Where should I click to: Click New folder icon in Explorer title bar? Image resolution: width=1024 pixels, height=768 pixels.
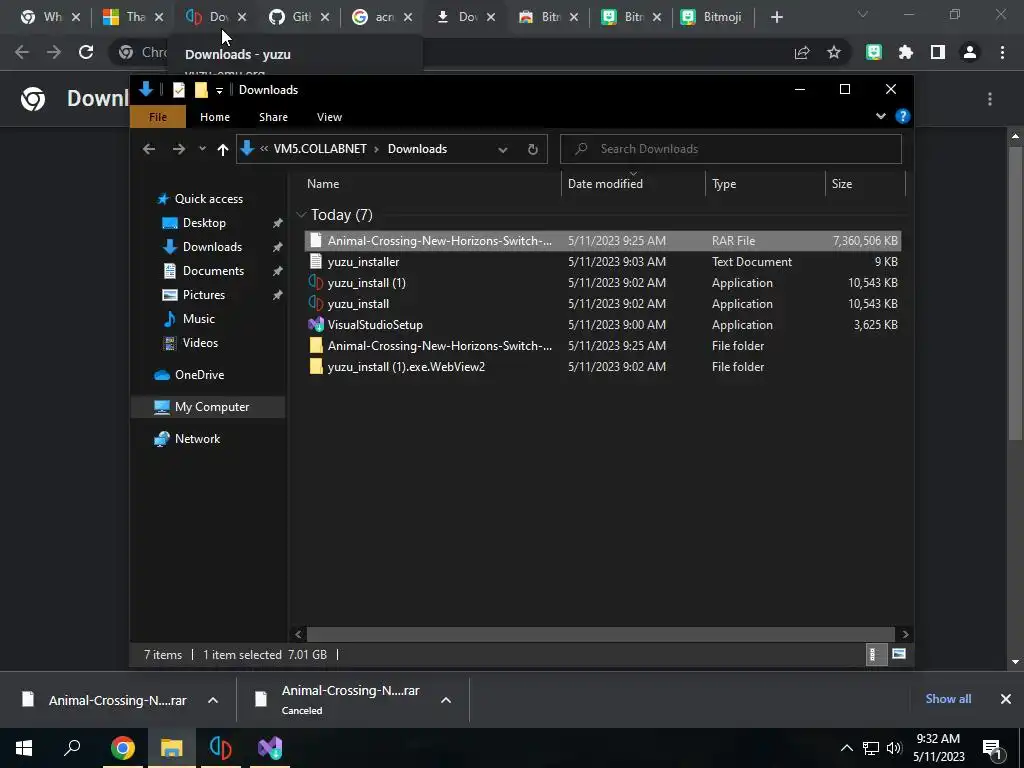point(201,90)
